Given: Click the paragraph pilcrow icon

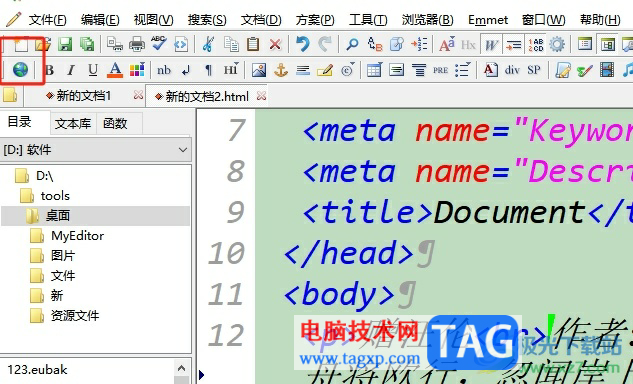Looking at the screenshot, I should click(x=208, y=71).
